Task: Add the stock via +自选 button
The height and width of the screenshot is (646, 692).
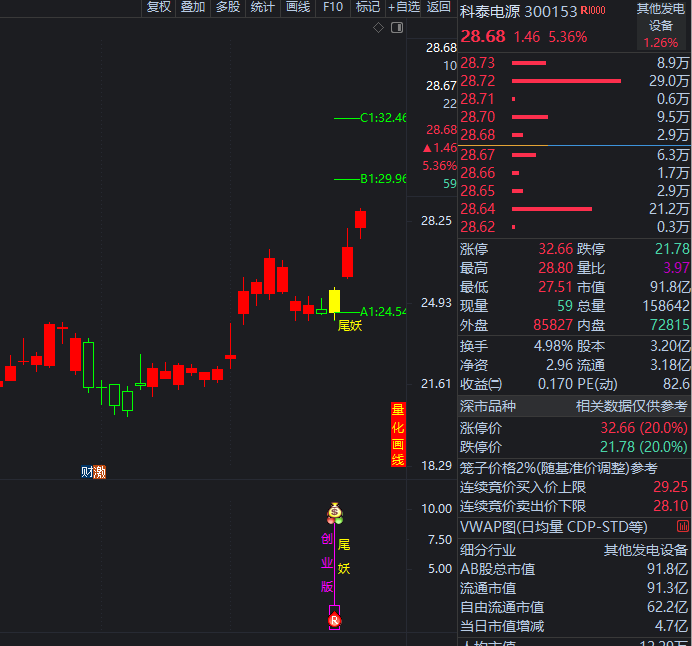Action: pyautogui.click(x=403, y=8)
